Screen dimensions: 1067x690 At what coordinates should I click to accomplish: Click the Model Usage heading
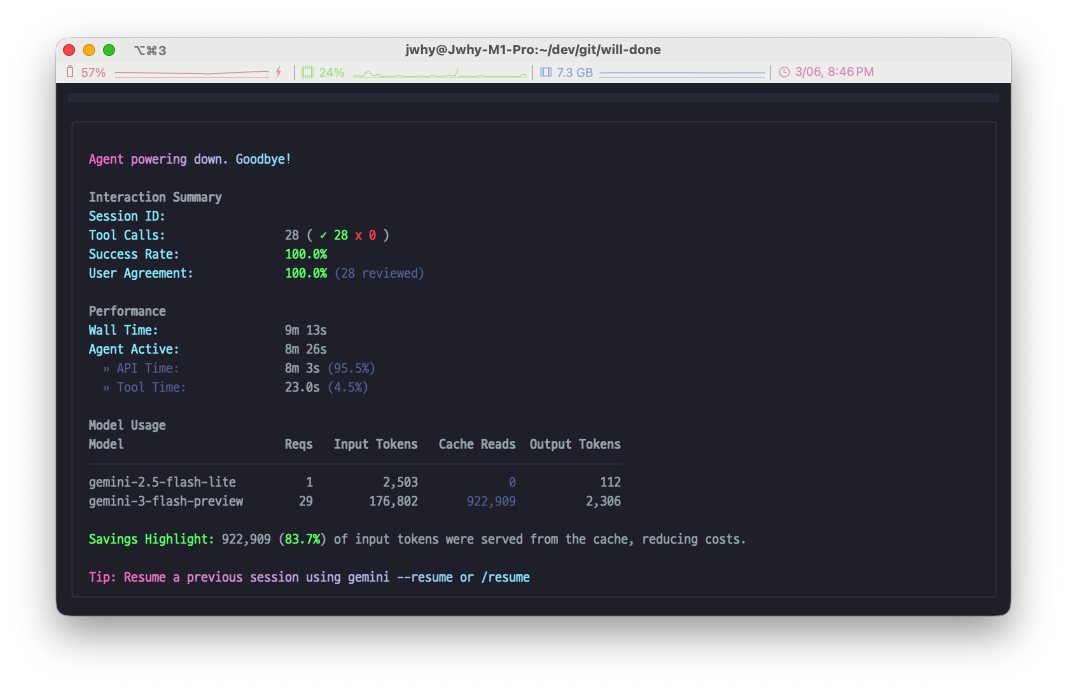pyautogui.click(x=127, y=426)
